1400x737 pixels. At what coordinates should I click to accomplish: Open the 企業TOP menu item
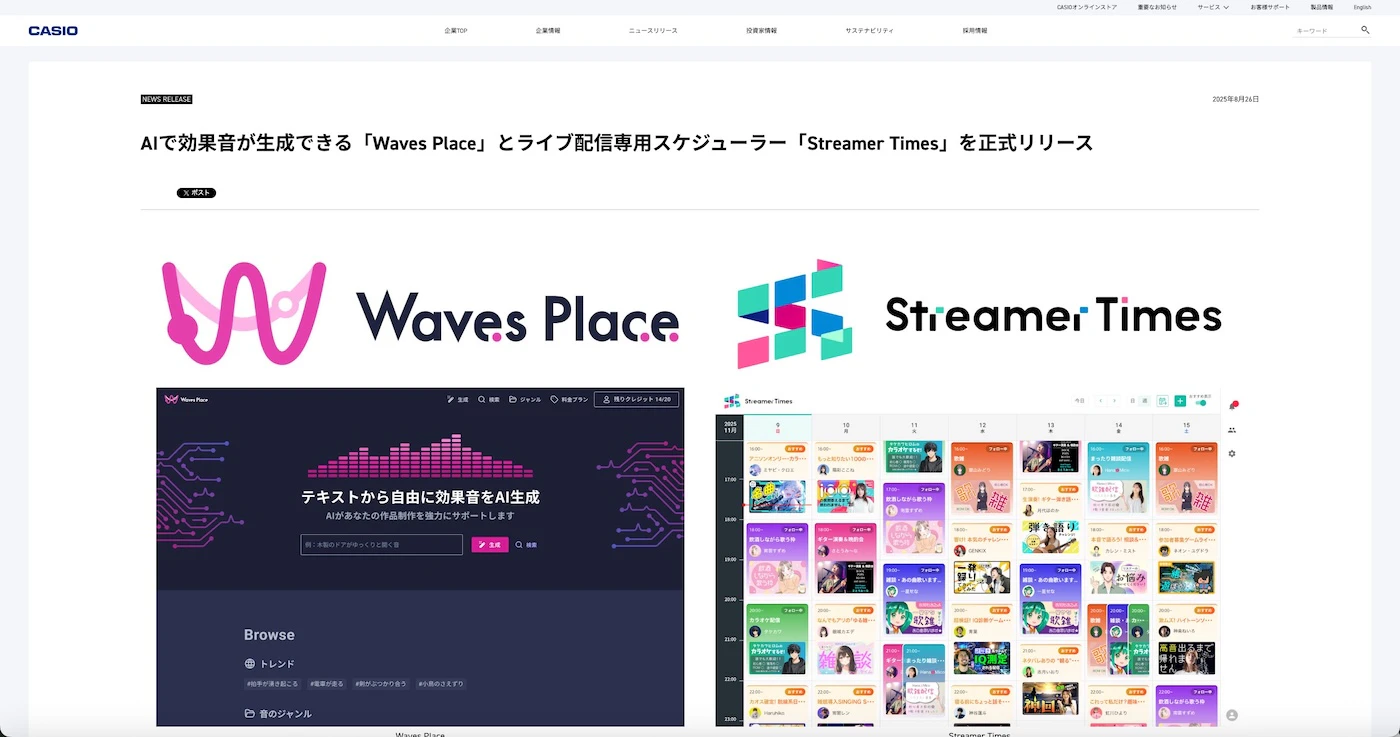[456, 31]
